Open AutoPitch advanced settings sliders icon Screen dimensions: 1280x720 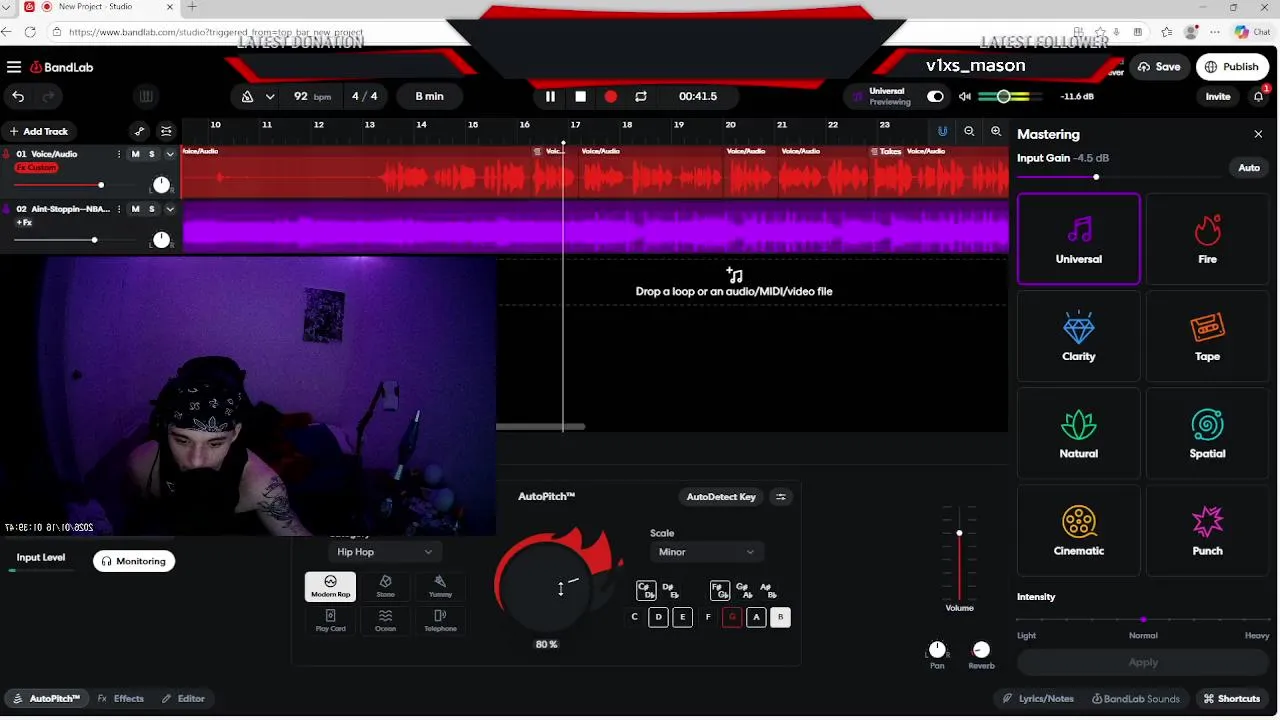[x=781, y=497]
